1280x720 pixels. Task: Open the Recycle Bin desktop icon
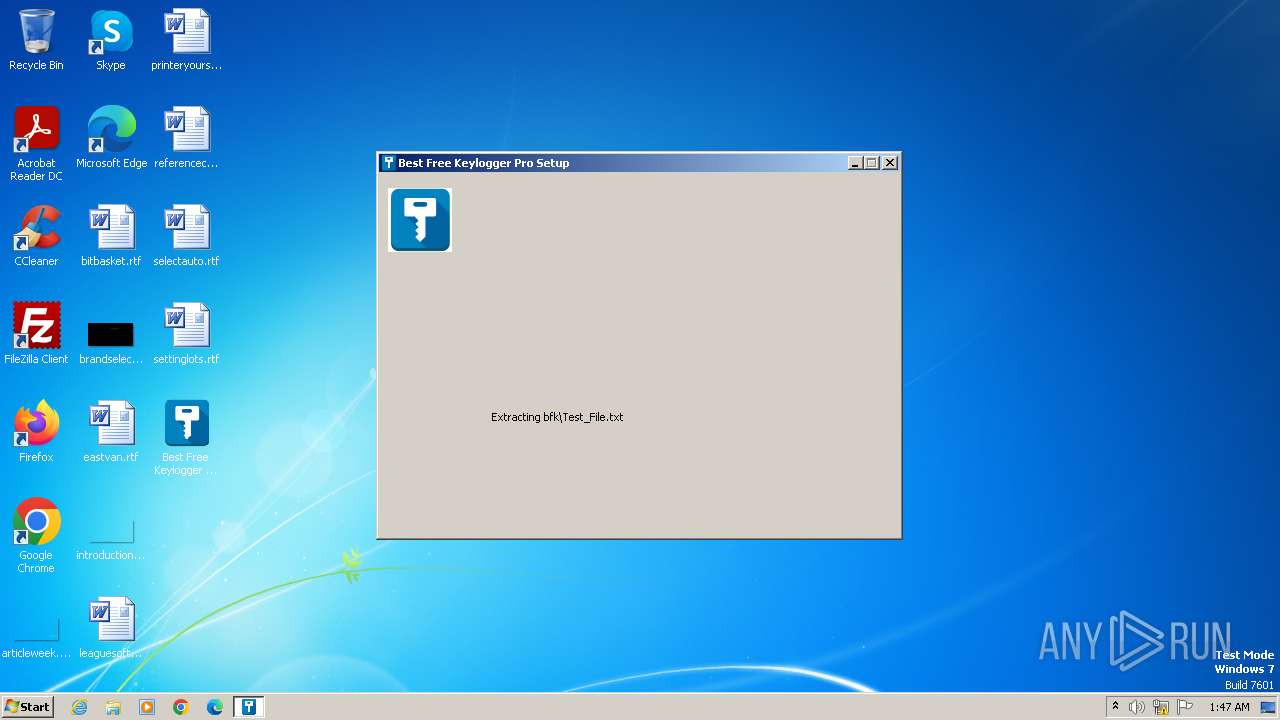point(36,40)
